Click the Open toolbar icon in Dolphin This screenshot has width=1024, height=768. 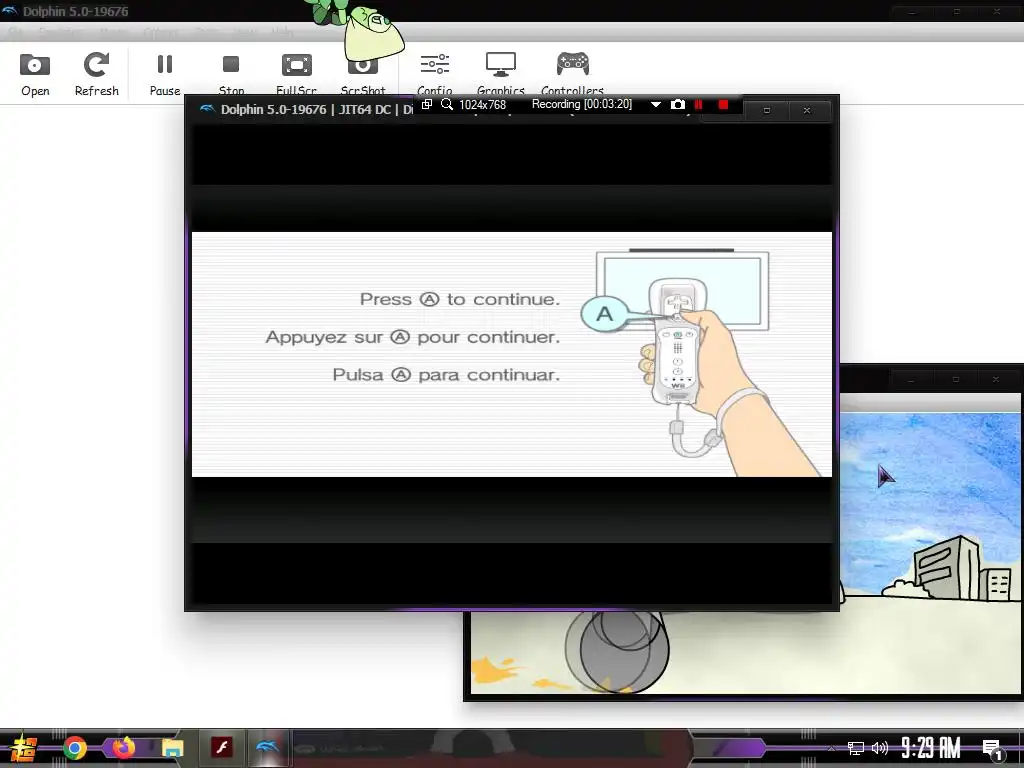(x=35, y=74)
